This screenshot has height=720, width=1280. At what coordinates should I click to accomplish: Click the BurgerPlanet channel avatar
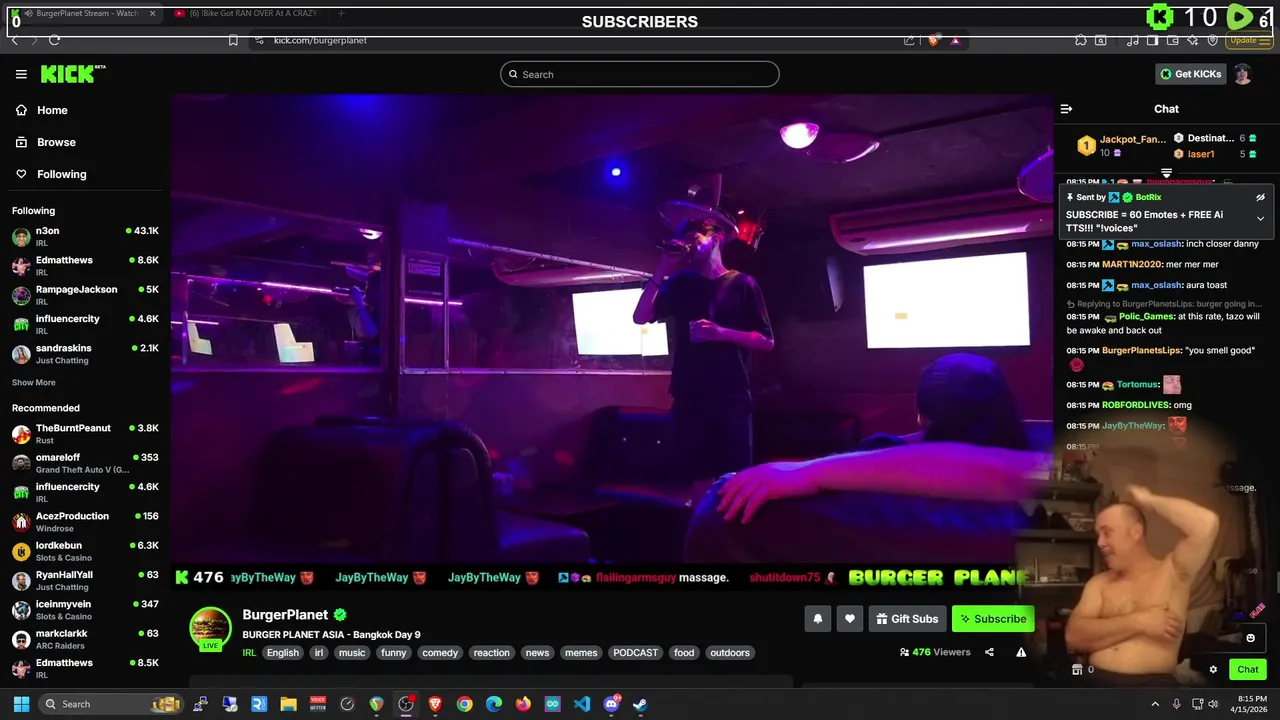coord(210,628)
